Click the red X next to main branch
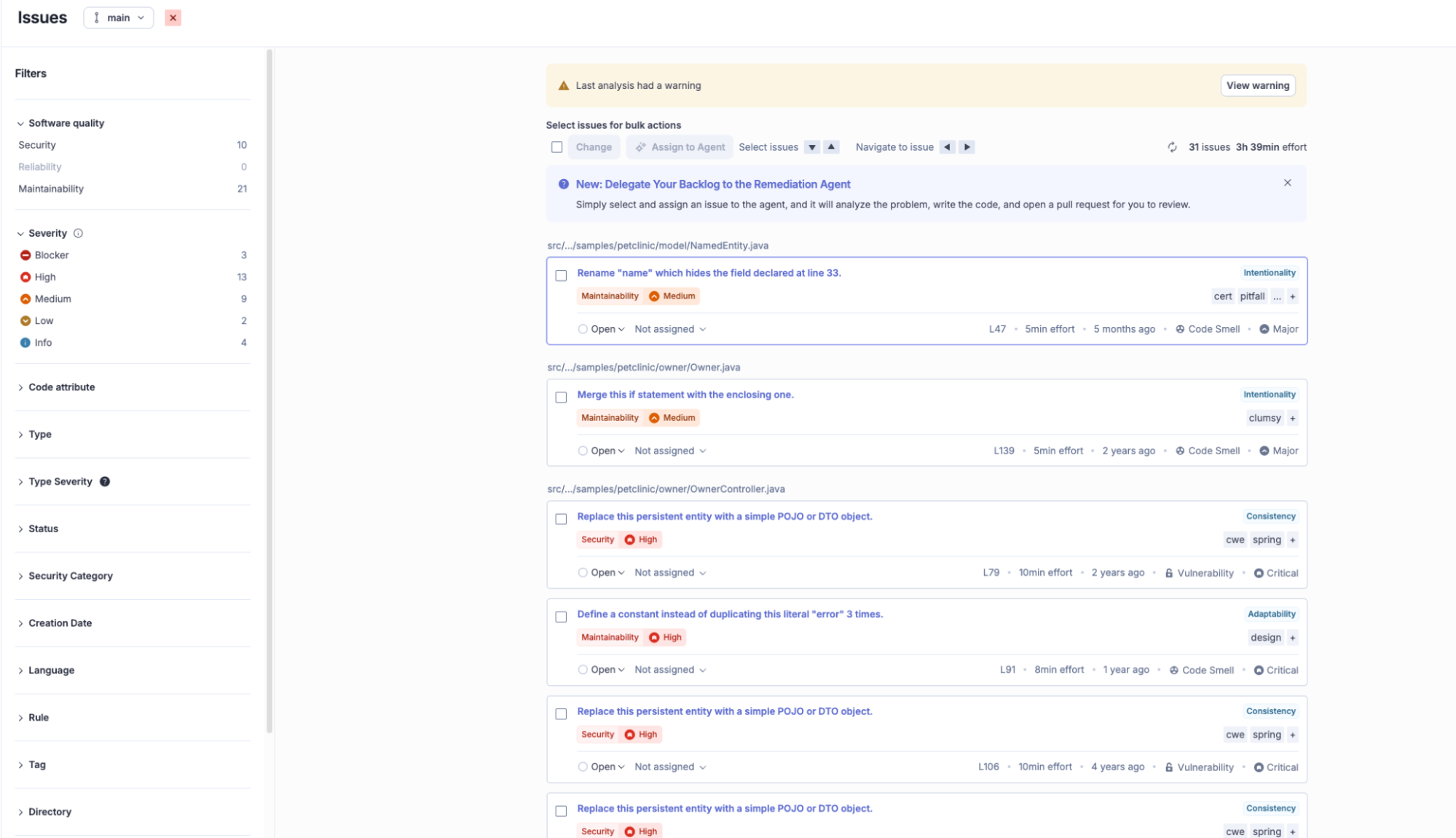The image size is (1456, 838). coord(173,17)
